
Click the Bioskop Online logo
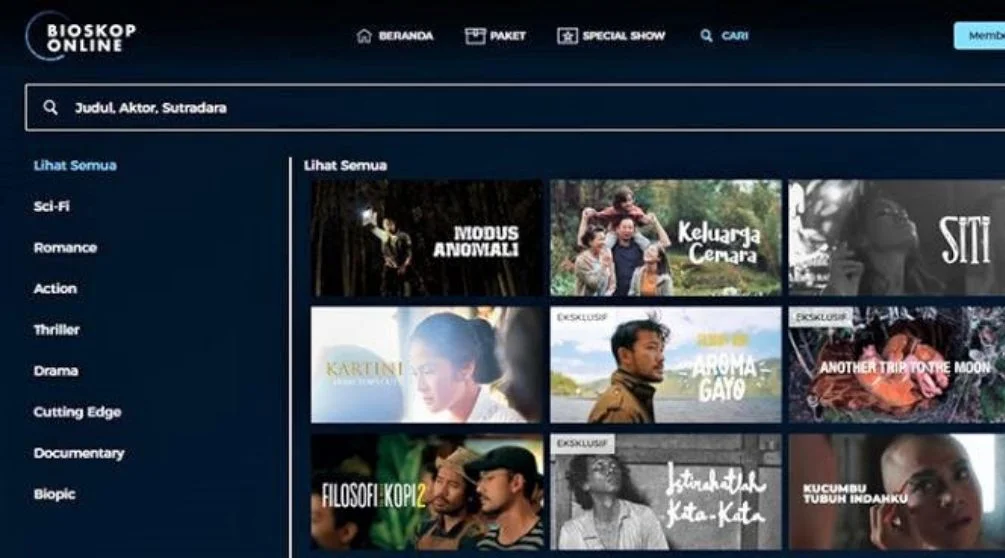(80, 36)
